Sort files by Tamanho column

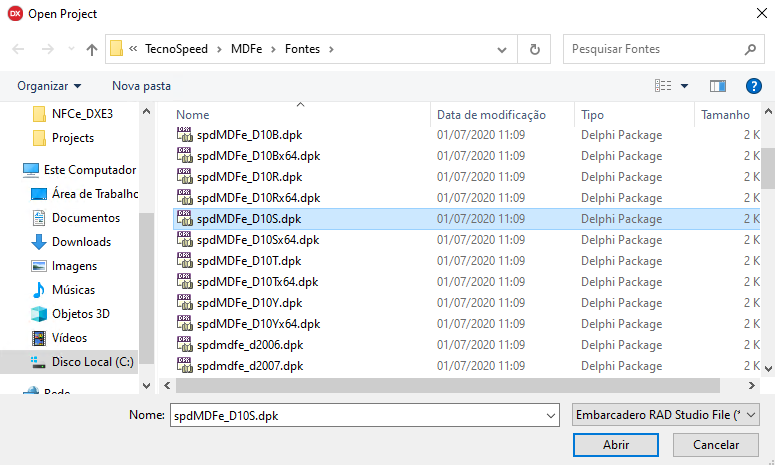tap(725, 115)
